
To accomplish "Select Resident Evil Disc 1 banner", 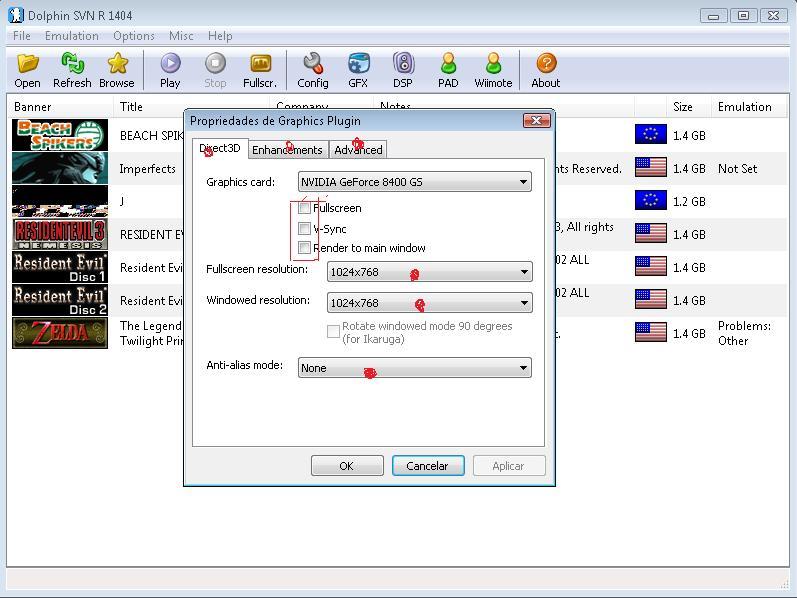I will 60,267.
